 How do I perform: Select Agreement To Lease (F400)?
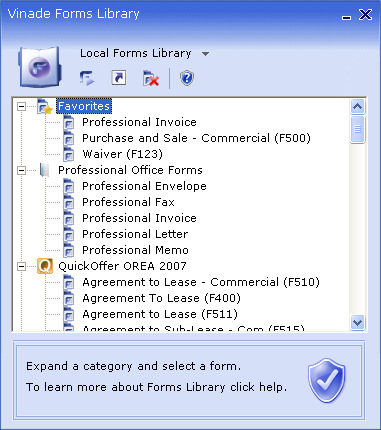161,298
